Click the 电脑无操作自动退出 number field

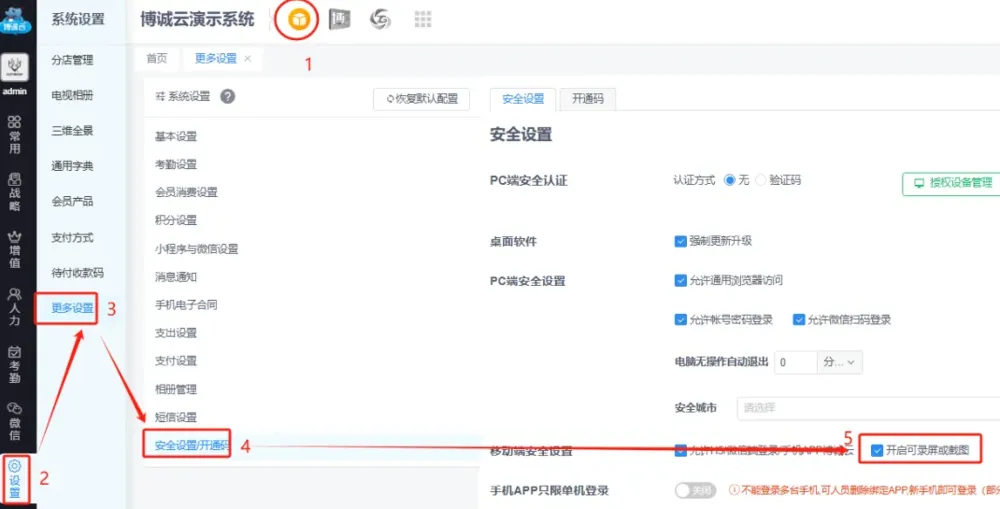click(796, 362)
